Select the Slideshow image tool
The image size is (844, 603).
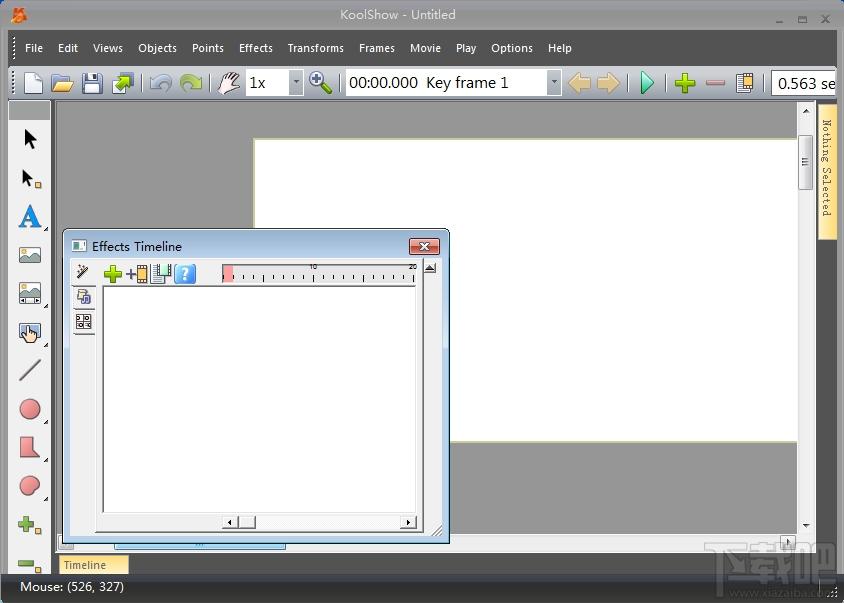30,293
